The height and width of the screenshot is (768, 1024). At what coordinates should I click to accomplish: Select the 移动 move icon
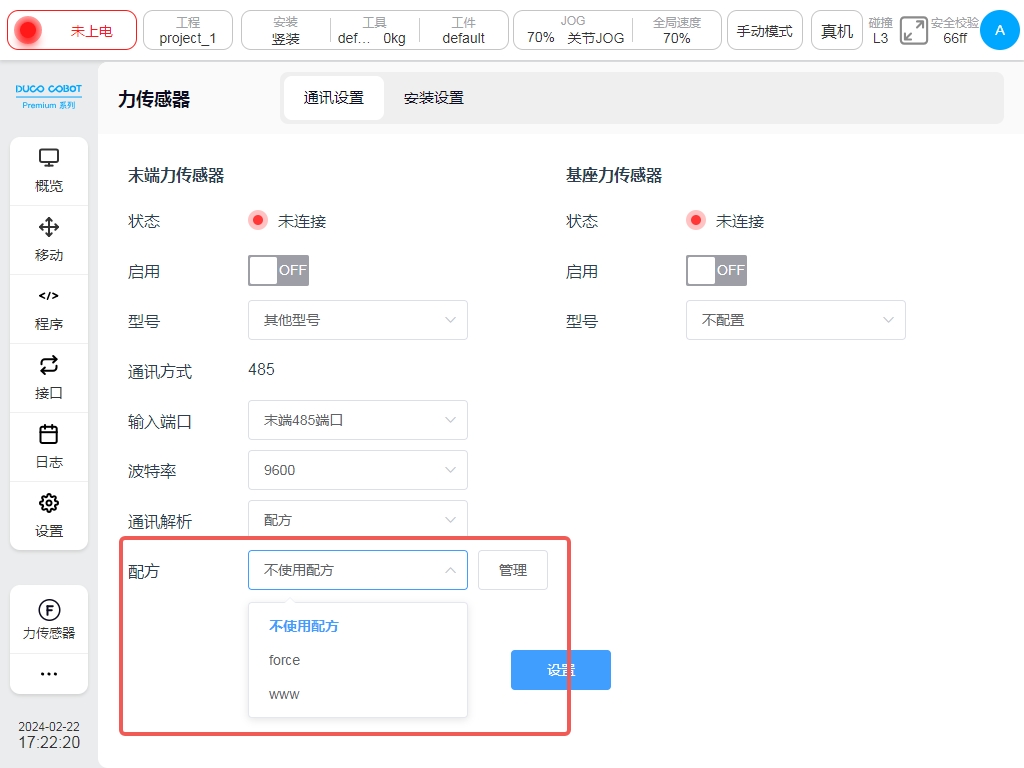coord(49,239)
